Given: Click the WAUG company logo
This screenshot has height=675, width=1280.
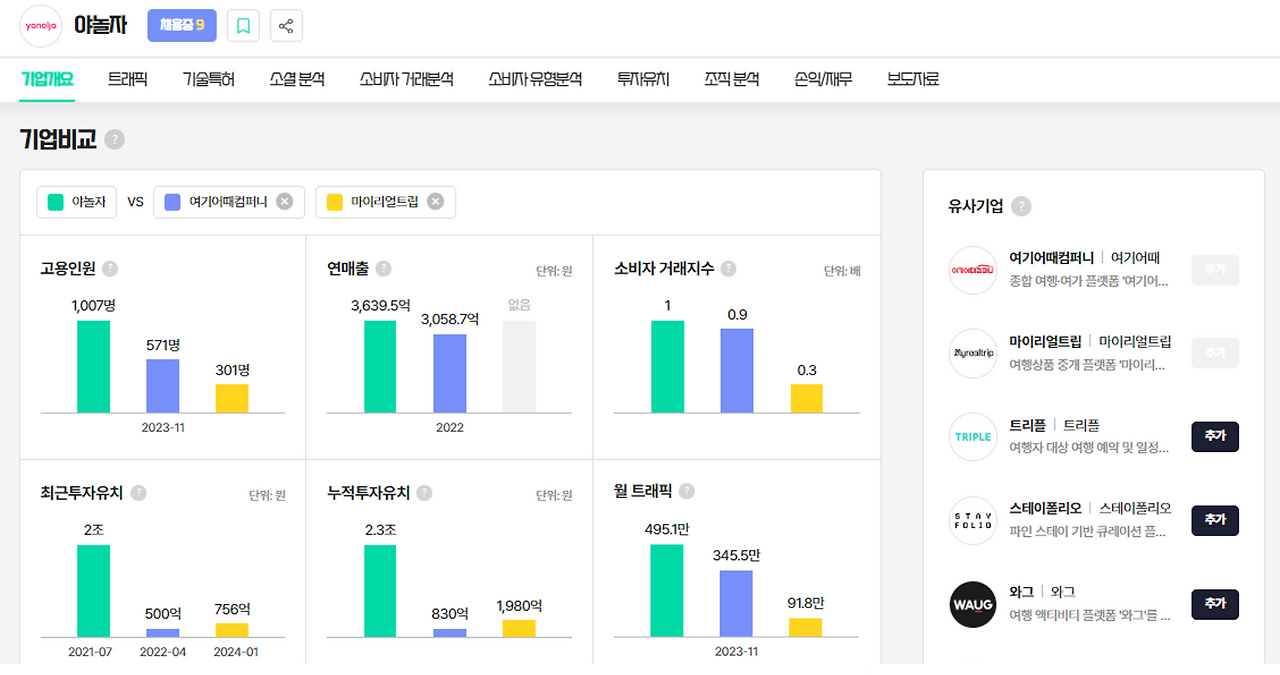Looking at the screenshot, I should [972, 604].
